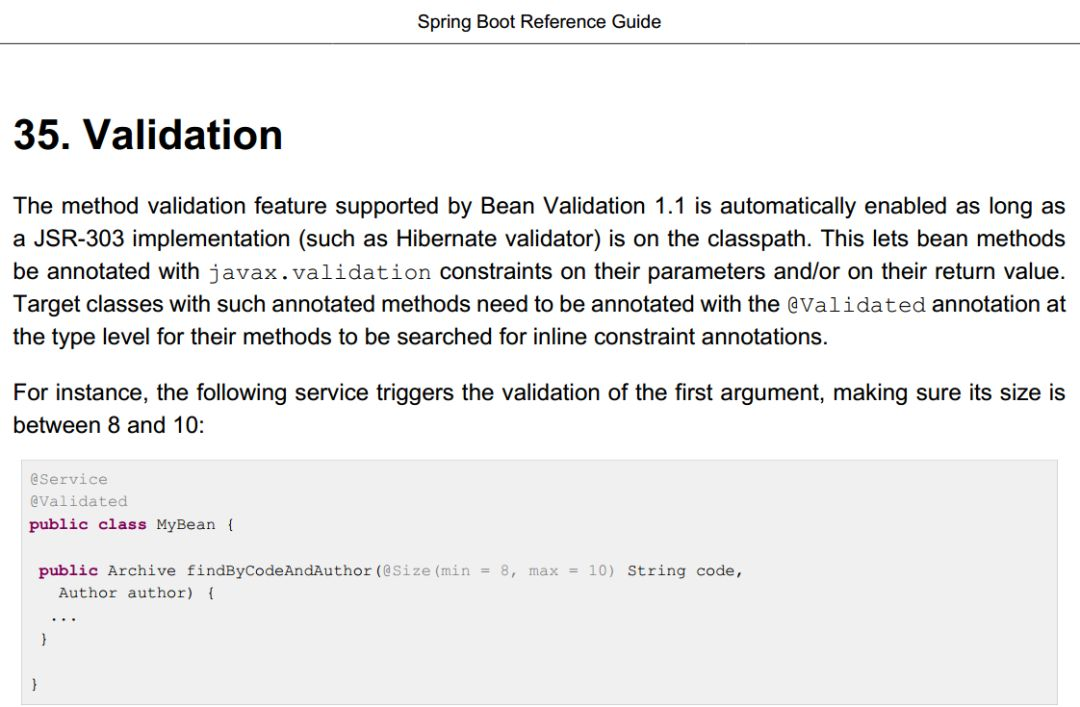Viewport: 1080px width, 707px height.
Task: Click the @Service annotation in code block
Action: tap(68, 479)
